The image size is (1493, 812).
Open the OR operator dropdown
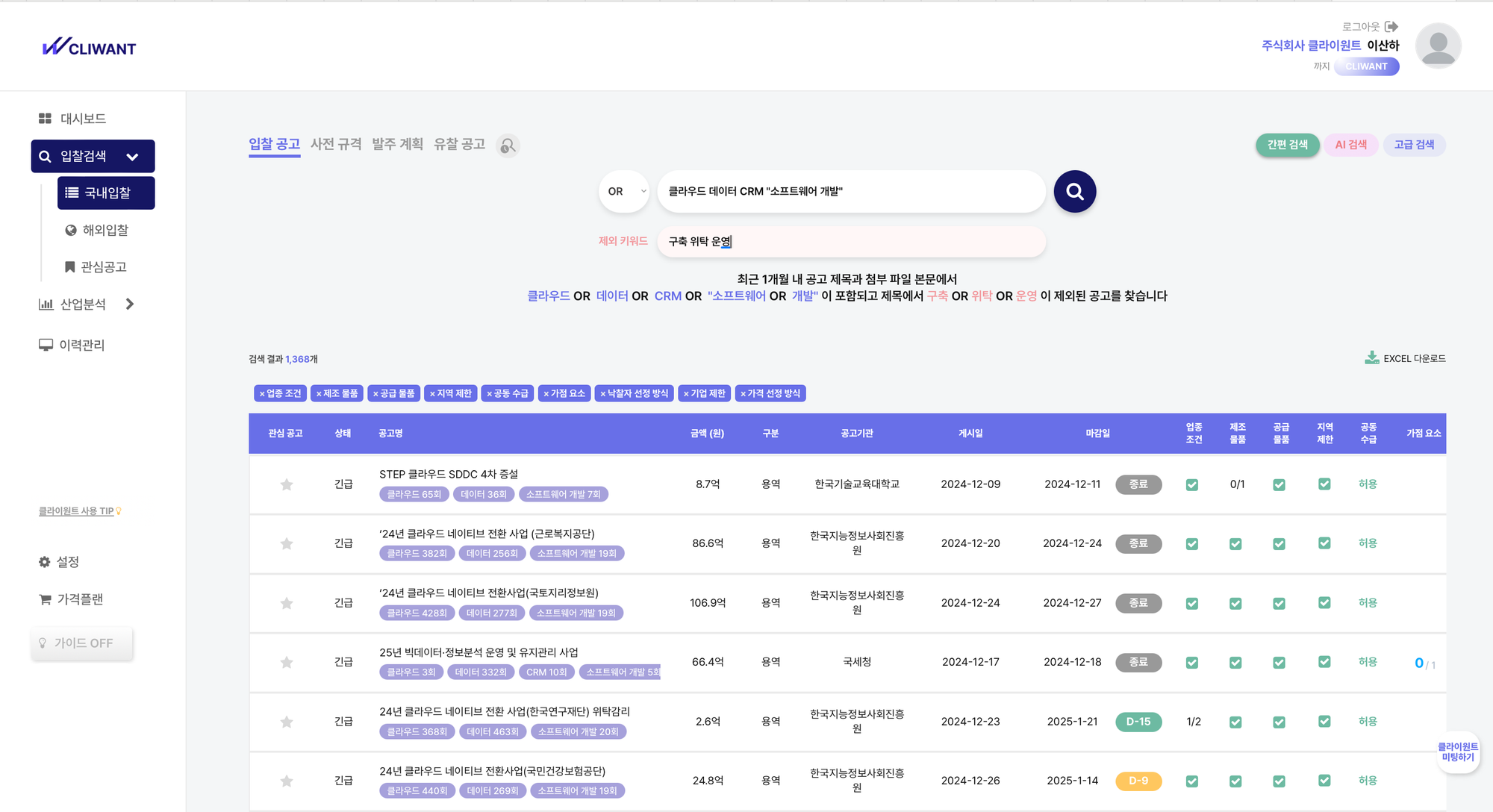pos(623,192)
